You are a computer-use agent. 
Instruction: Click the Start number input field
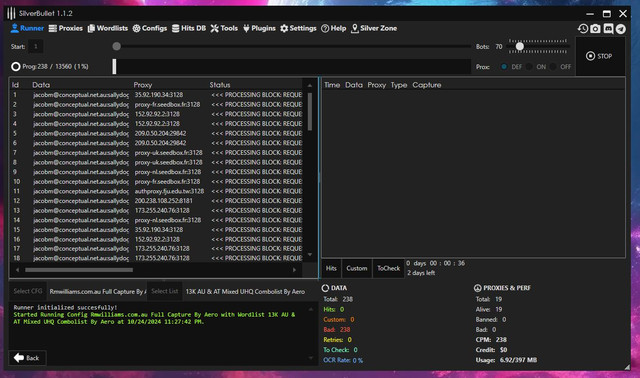tap(36, 47)
